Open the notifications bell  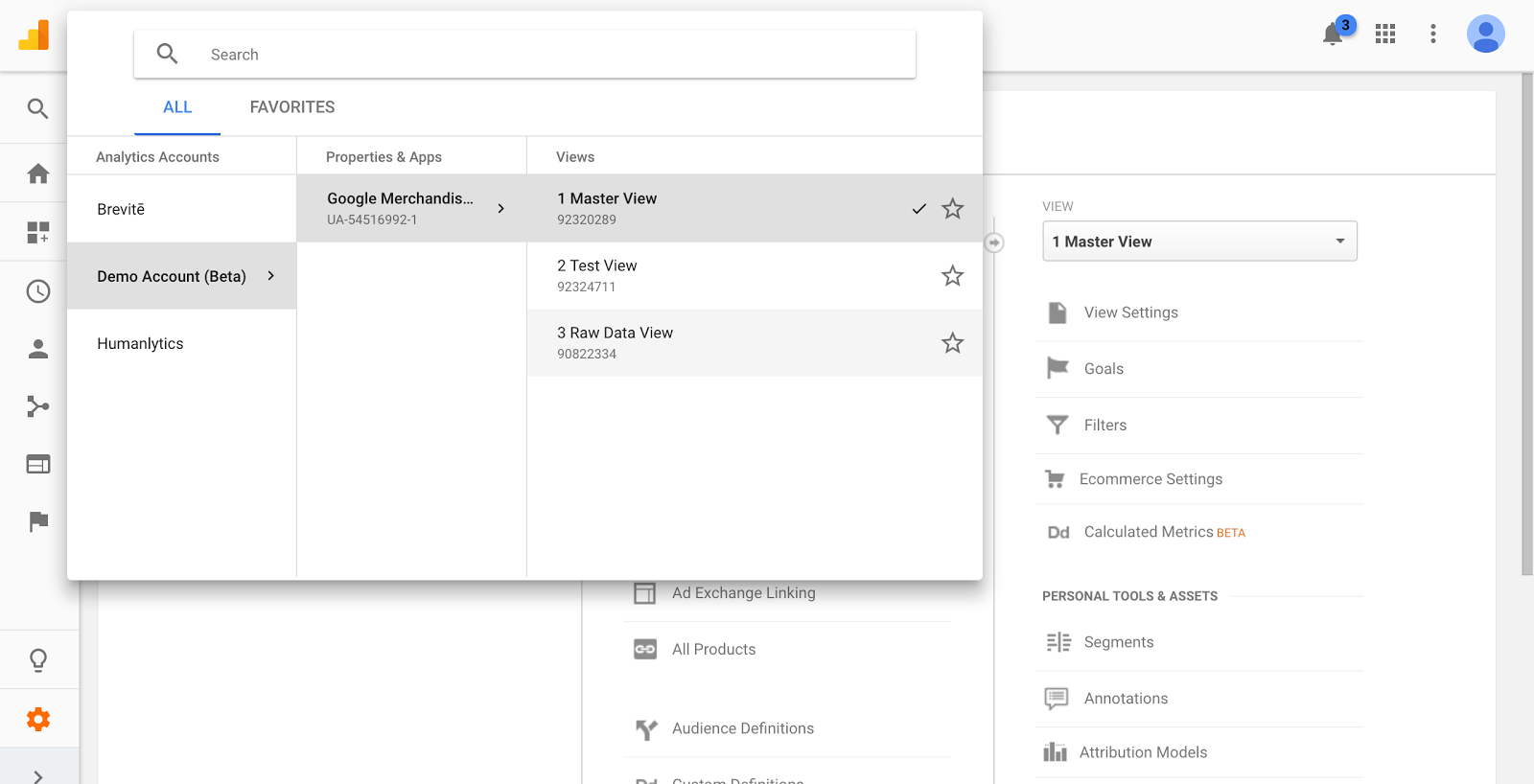1333,35
